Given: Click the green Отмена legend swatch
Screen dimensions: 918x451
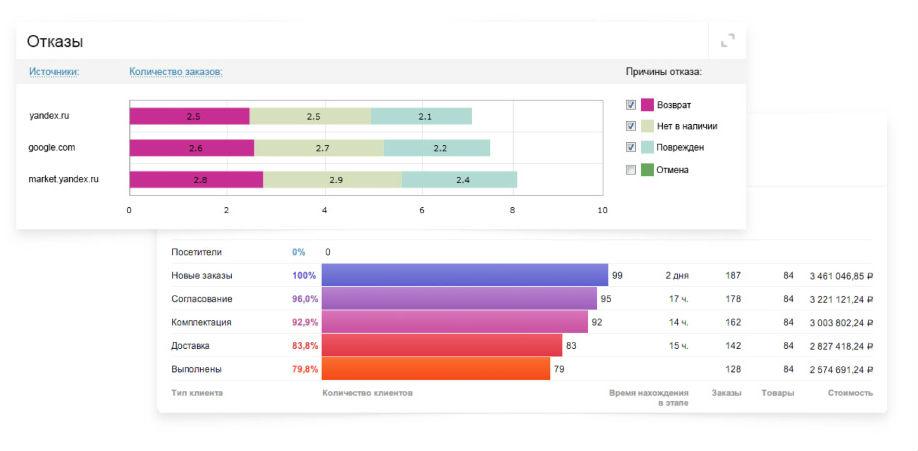Looking at the screenshot, I should (647, 170).
